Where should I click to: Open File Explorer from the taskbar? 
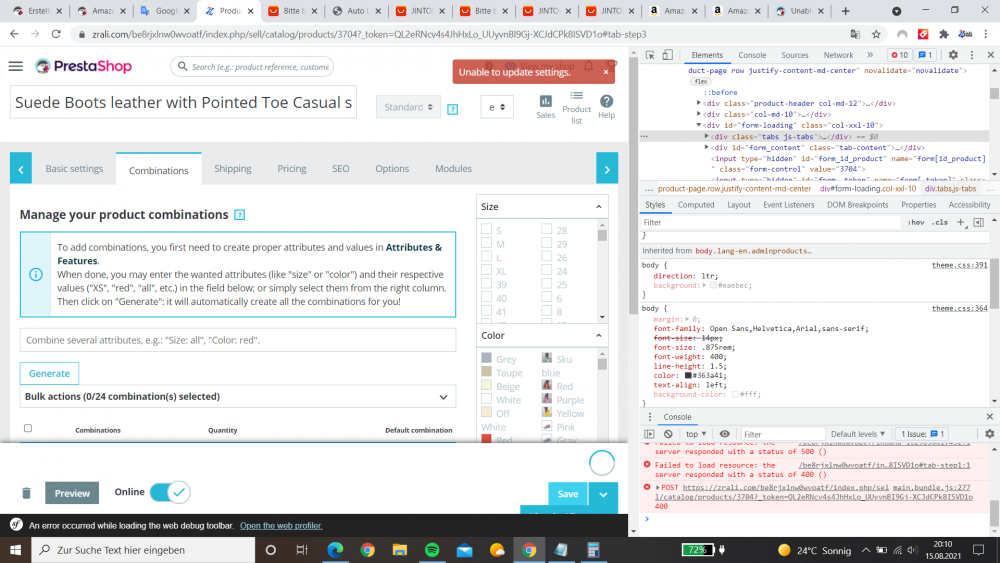pos(400,550)
